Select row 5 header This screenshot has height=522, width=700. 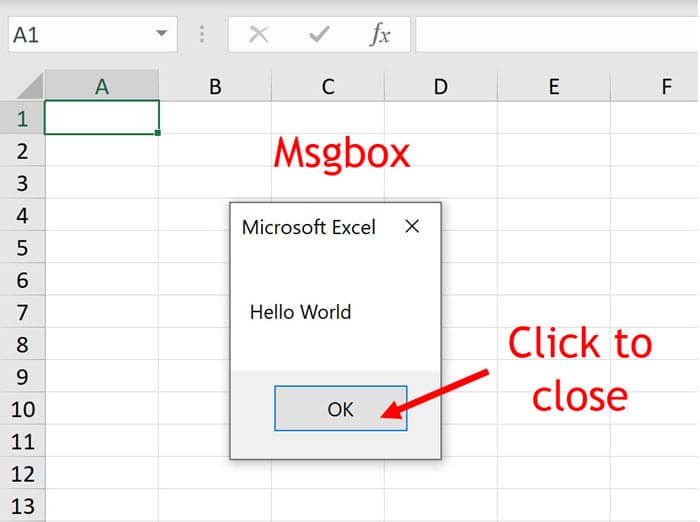coord(22,247)
